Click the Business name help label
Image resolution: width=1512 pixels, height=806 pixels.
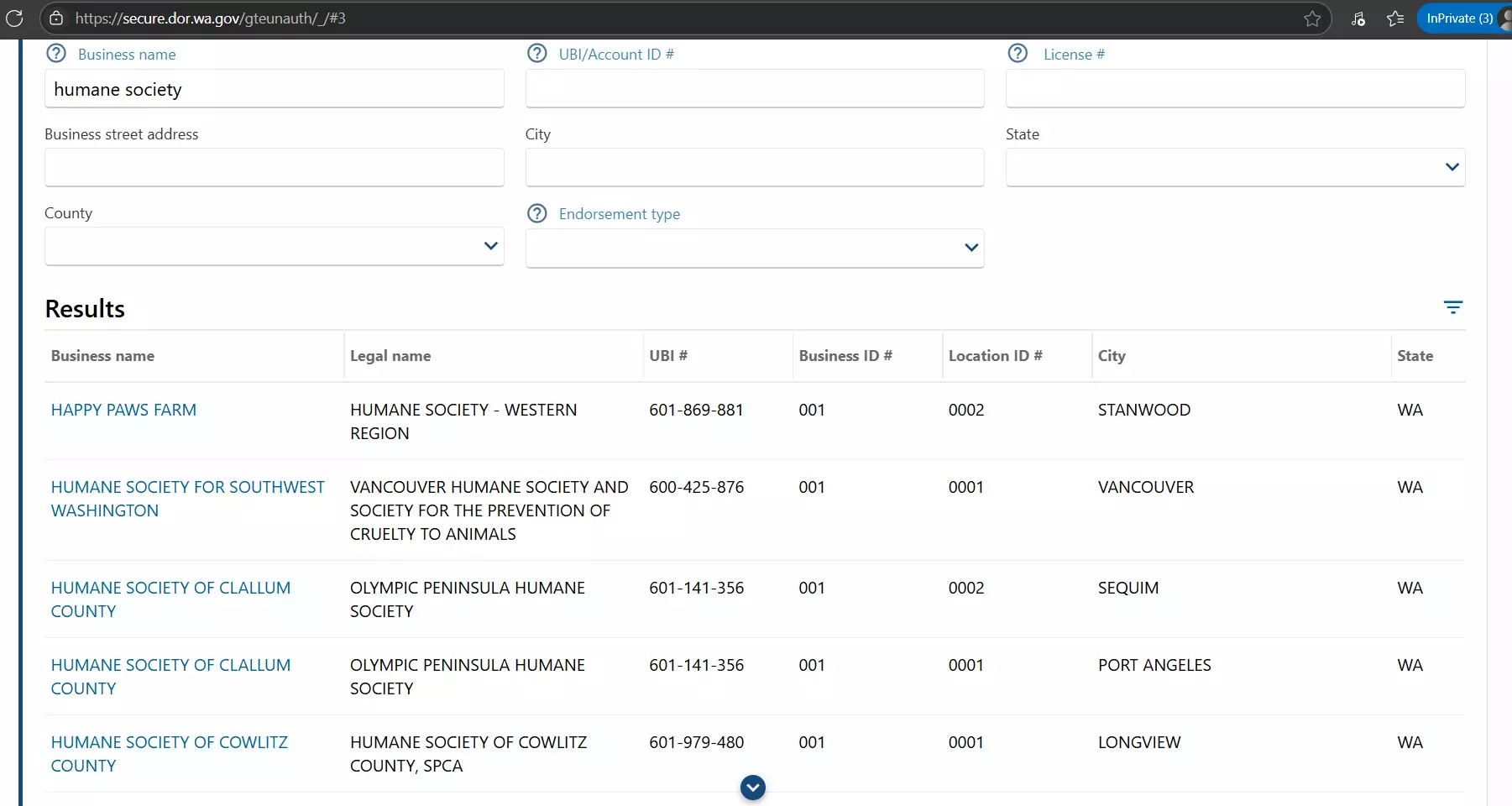(x=127, y=55)
